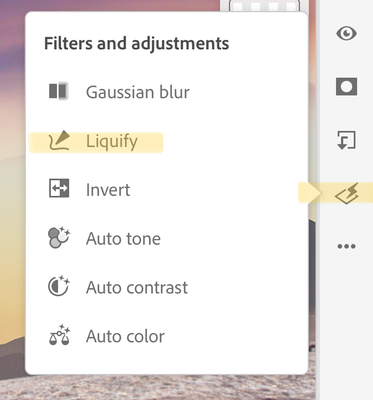Click the Auto color balance-scale icon
The height and width of the screenshot is (400, 373).
pyautogui.click(x=59, y=335)
